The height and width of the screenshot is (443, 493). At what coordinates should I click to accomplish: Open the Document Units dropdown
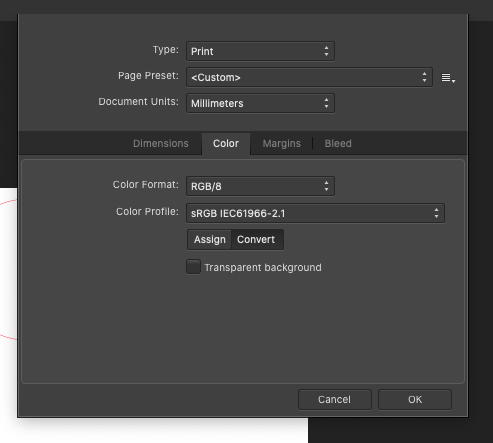(x=260, y=103)
